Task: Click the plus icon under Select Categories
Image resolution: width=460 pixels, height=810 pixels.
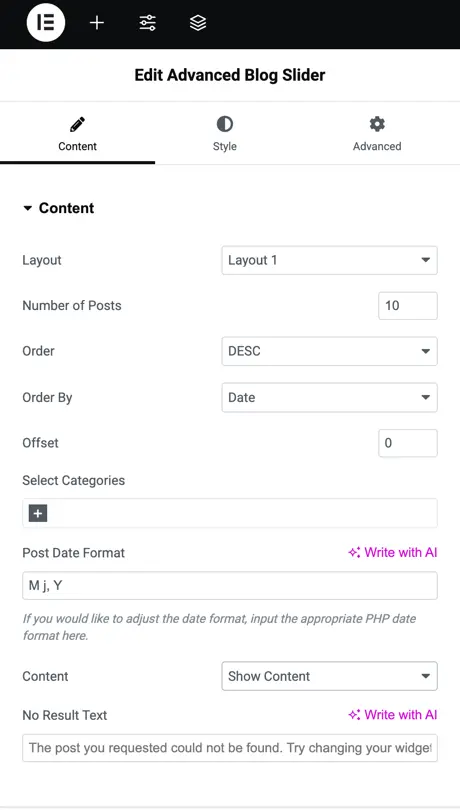Action: pyautogui.click(x=38, y=513)
